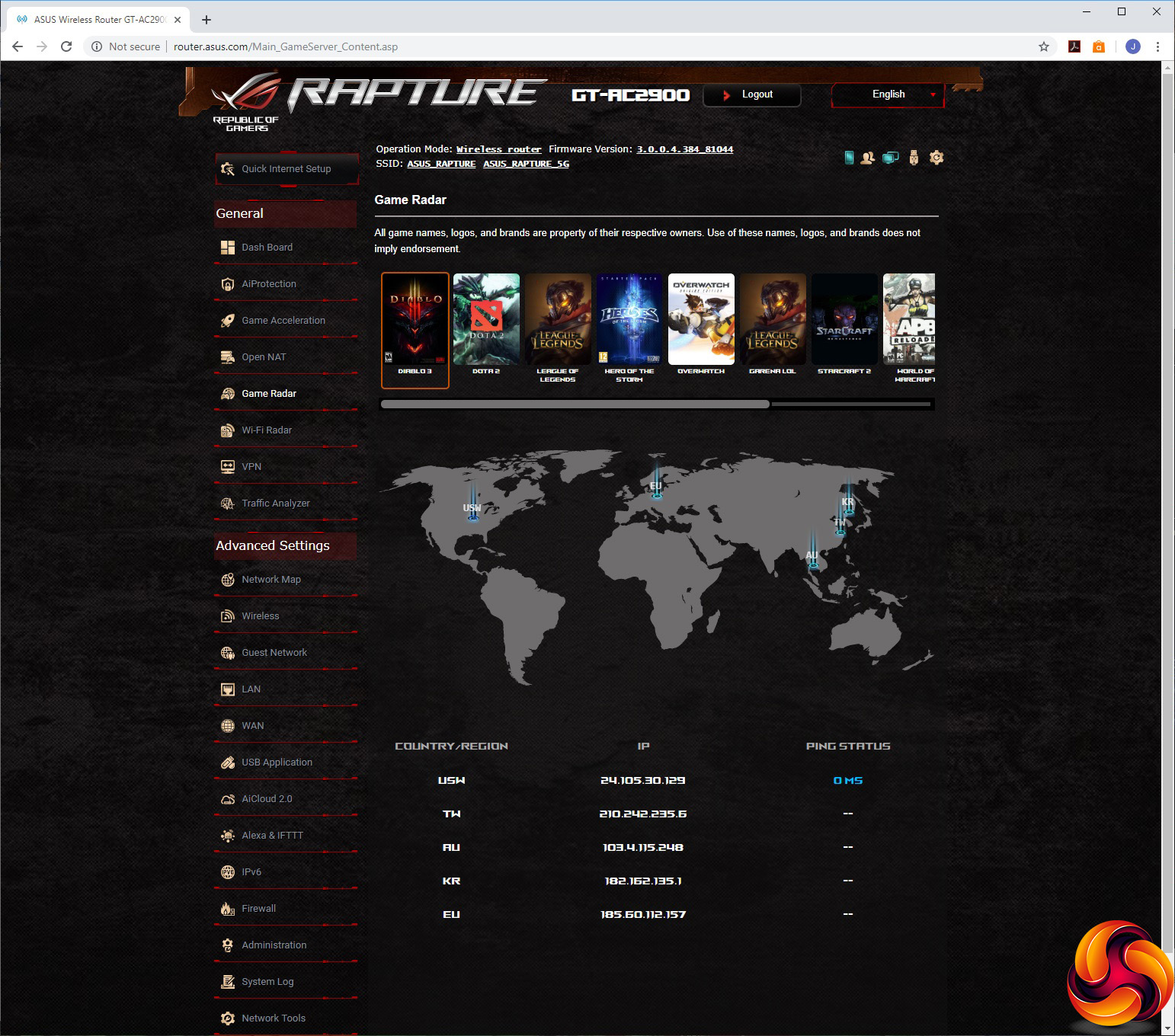Click the game list horizontal scrollbar
The image size is (1175, 1036).
click(575, 404)
